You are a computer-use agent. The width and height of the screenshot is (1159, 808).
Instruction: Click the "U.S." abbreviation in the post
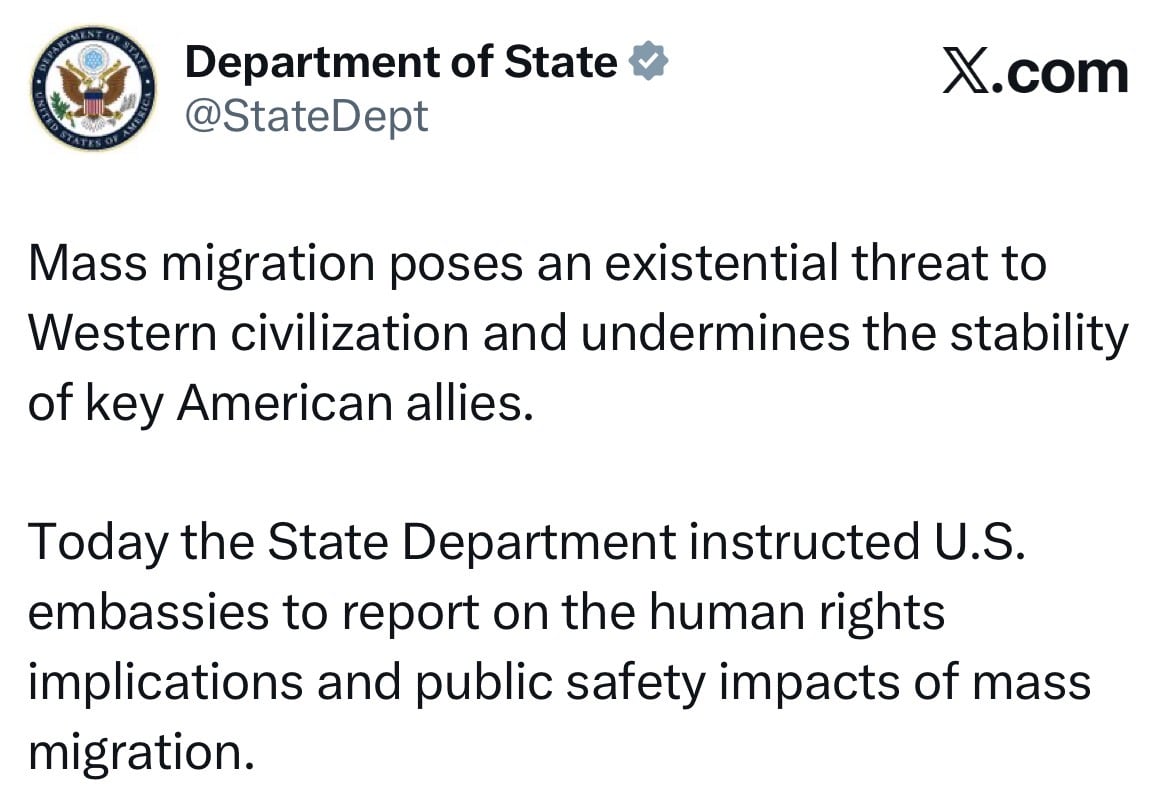(x=972, y=541)
